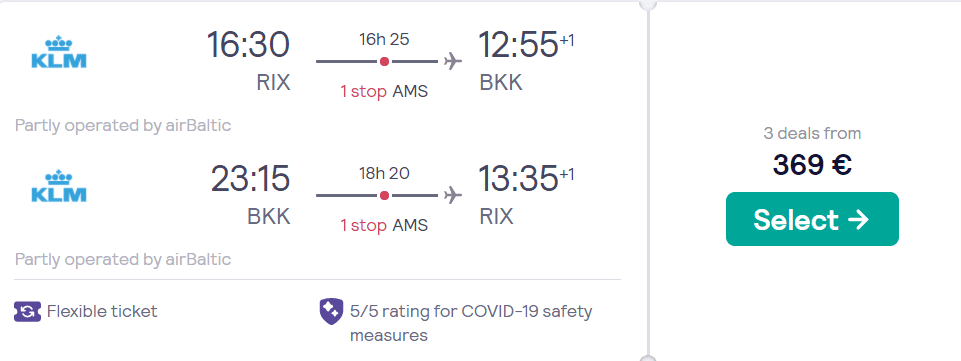Click the COVID-19 safety shield icon
The height and width of the screenshot is (361, 961).
point(331,311)
